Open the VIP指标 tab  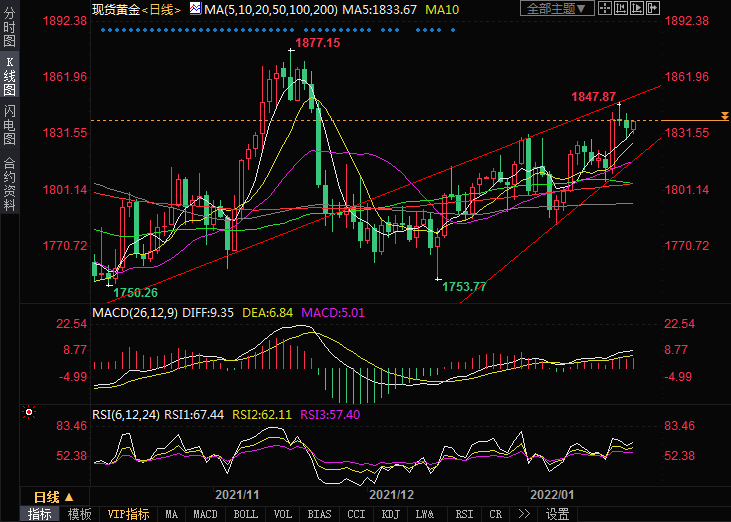(128, 514)
